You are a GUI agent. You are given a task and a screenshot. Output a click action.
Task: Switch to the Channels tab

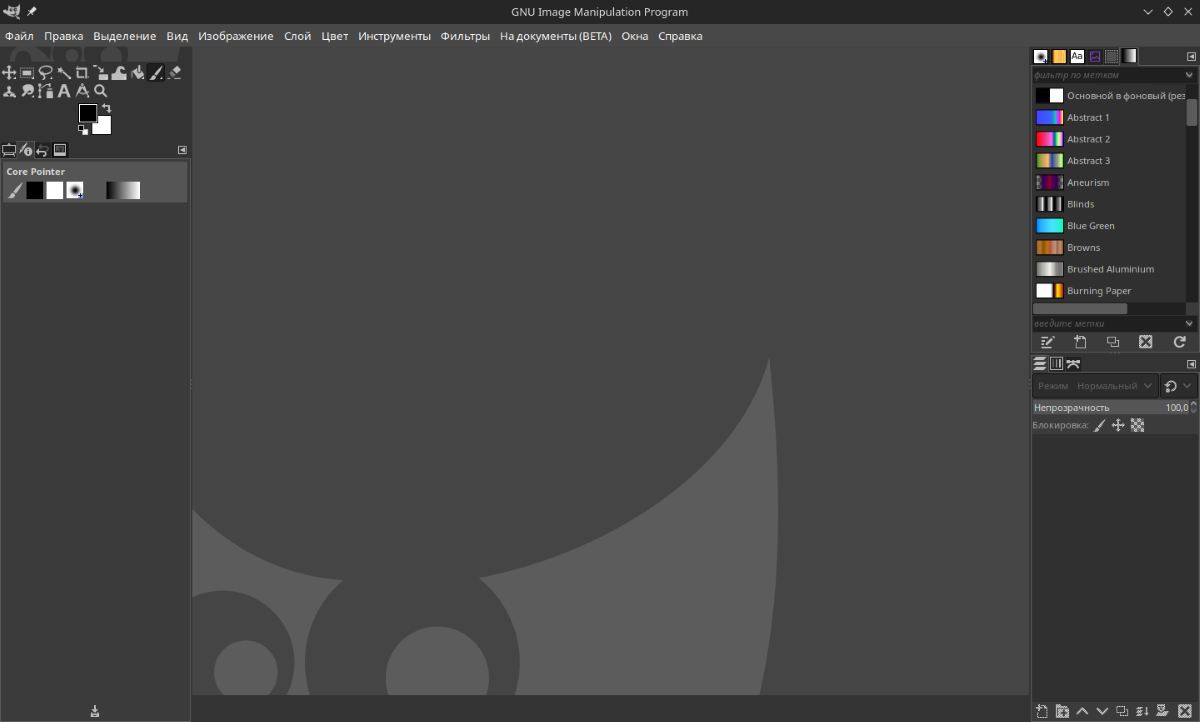[1056, 364]
